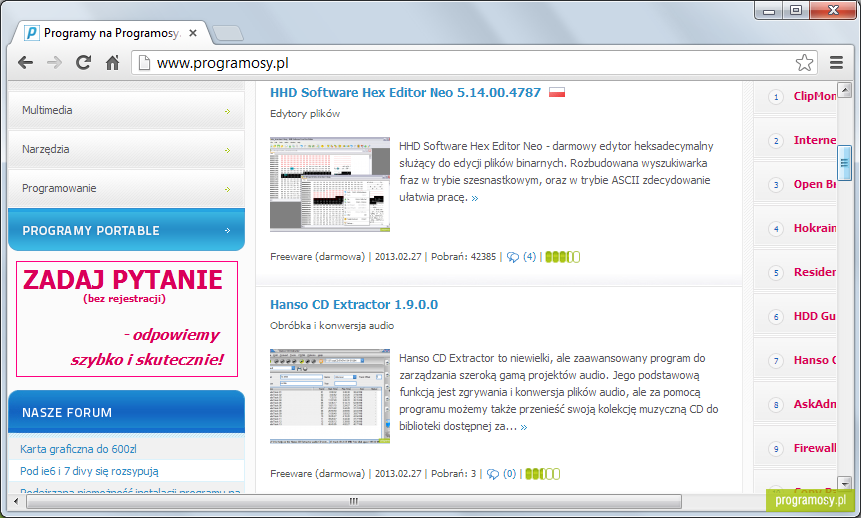
Task: Open the PROGRAMY PORTABLE section
Action: click(x=126, y=230)
